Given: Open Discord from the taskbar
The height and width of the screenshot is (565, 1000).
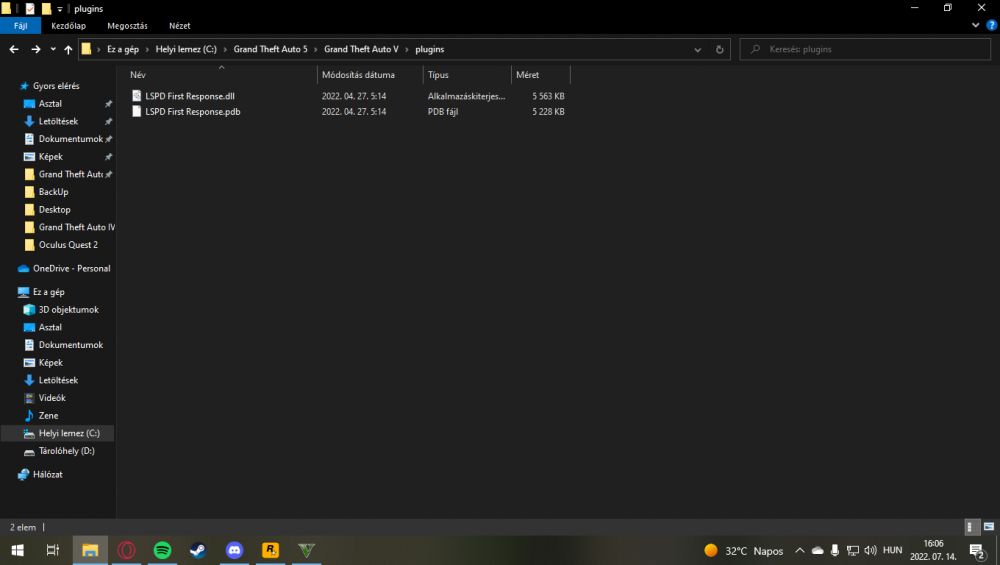Looking at the screenshot, I should 234,550.
